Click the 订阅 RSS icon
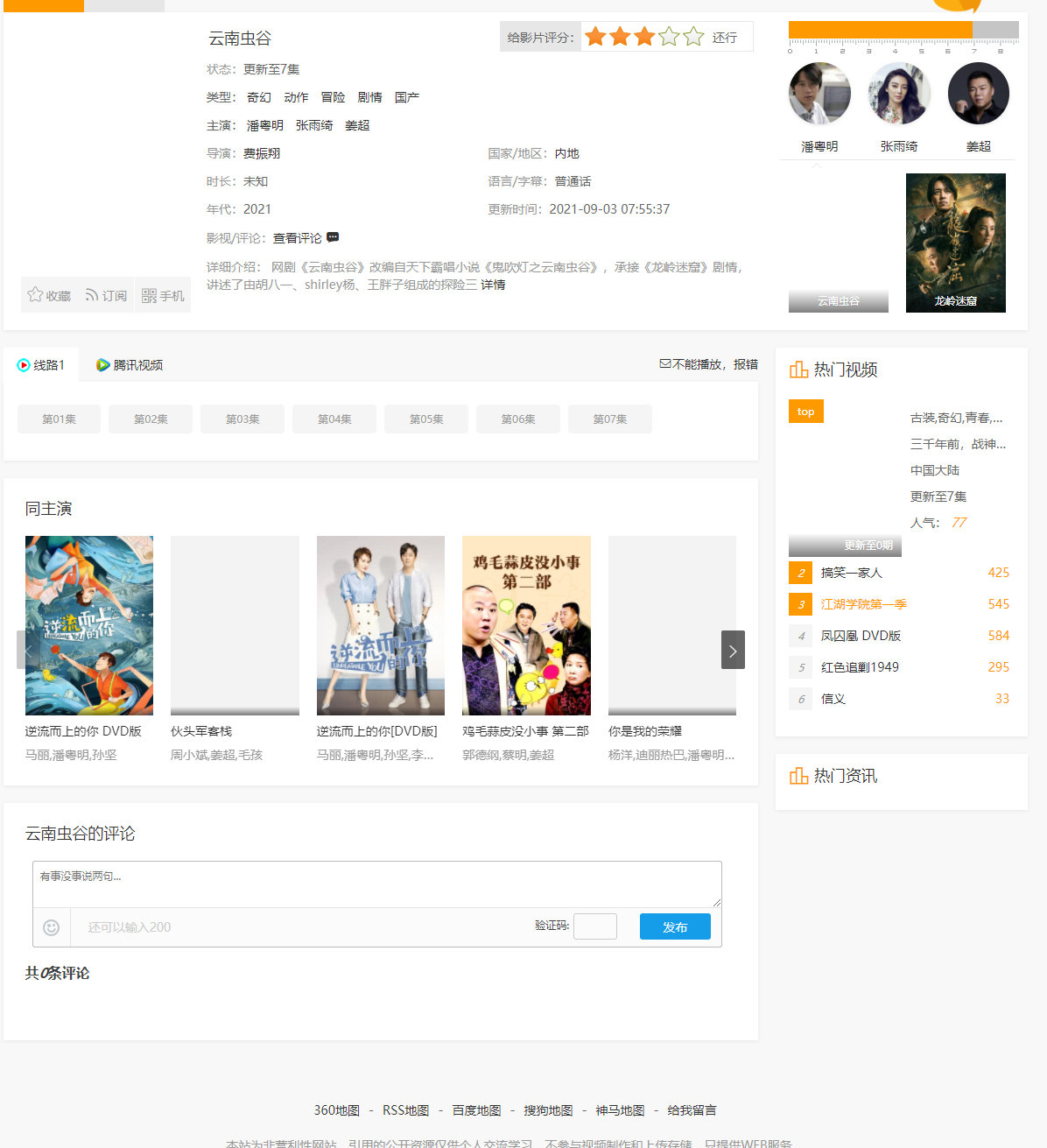The height and width of the screenshot is (1148, 1047). 92,296
